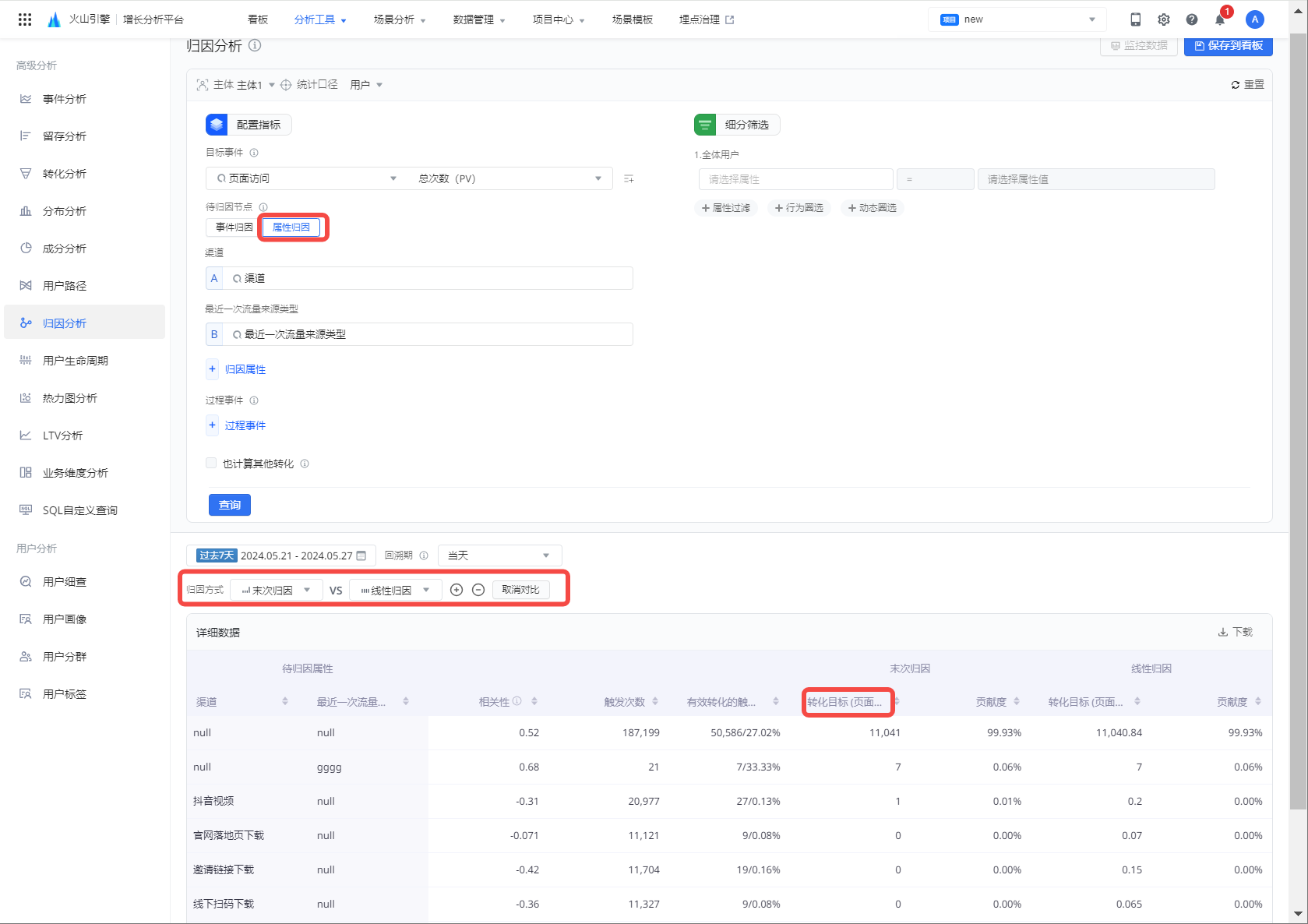This screenshot has width=1308, height=924.
Task: Open the 线性归因 comparison dropdown
Action: (x=396, y=591)
